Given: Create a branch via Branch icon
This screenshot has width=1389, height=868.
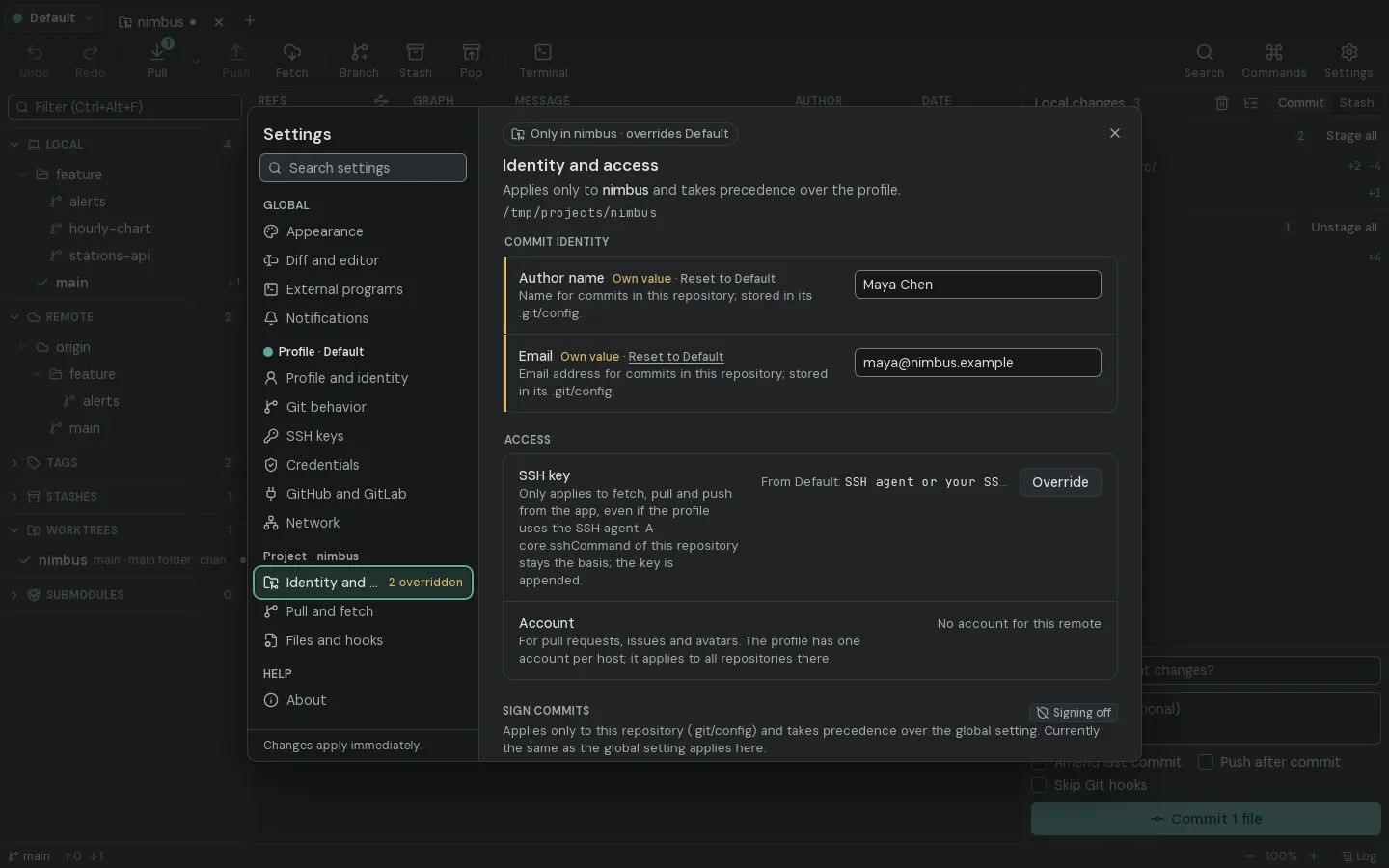Looking at the screenshot, I should (359, 61).
